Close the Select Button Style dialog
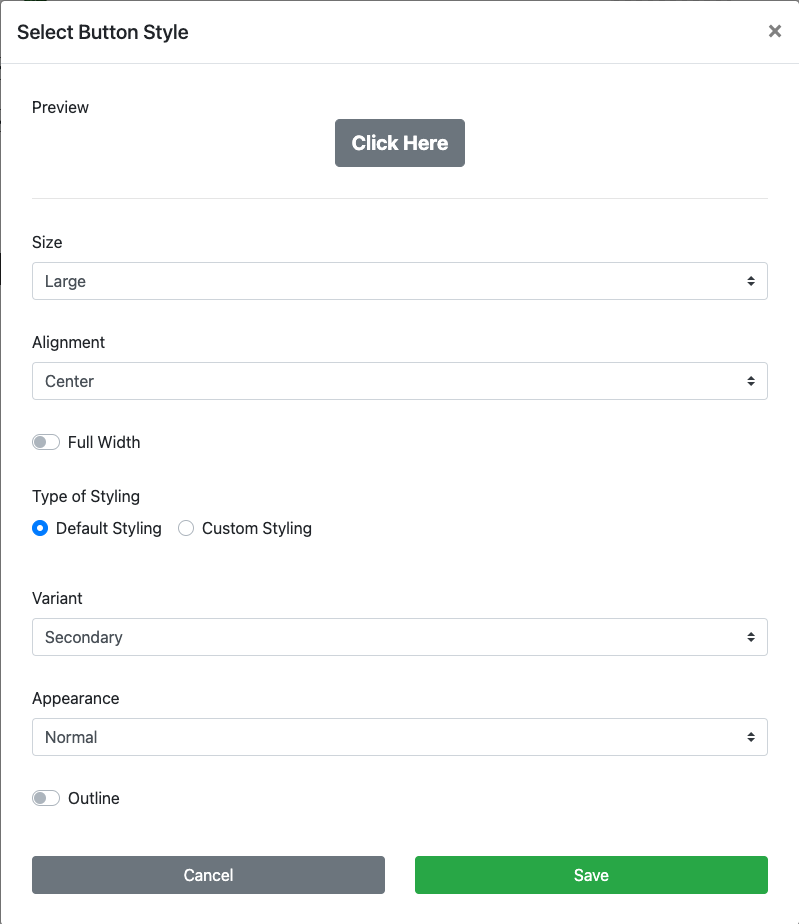 pos(774,32)
